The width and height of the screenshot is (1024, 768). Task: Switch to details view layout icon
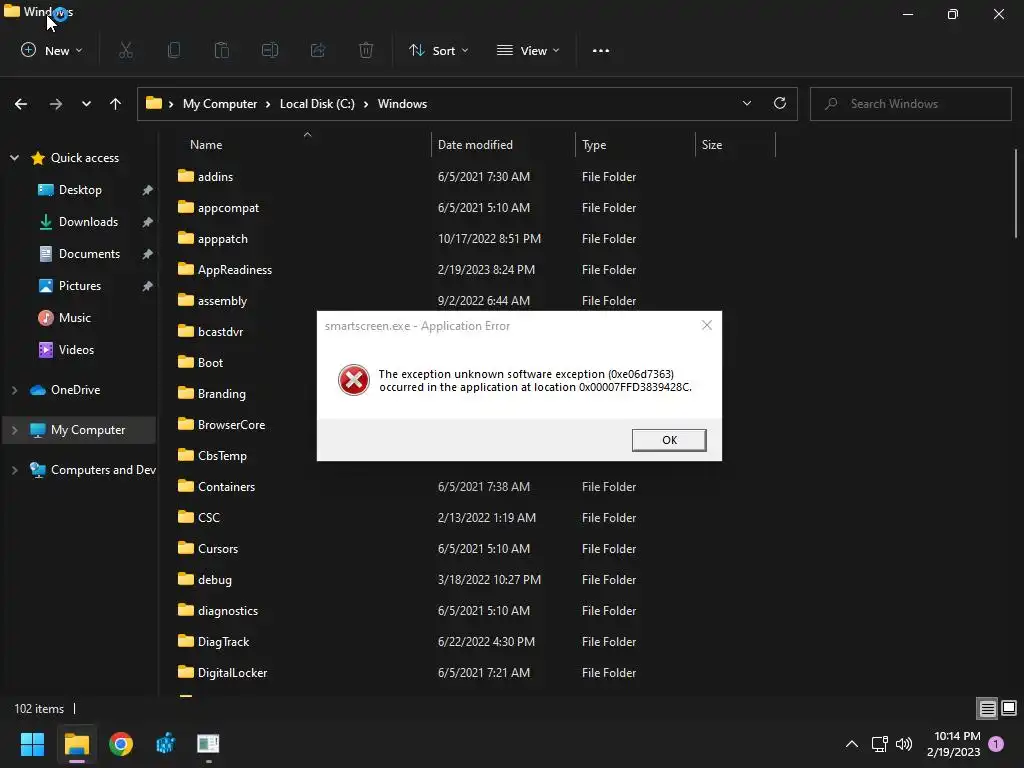point(987,708)
